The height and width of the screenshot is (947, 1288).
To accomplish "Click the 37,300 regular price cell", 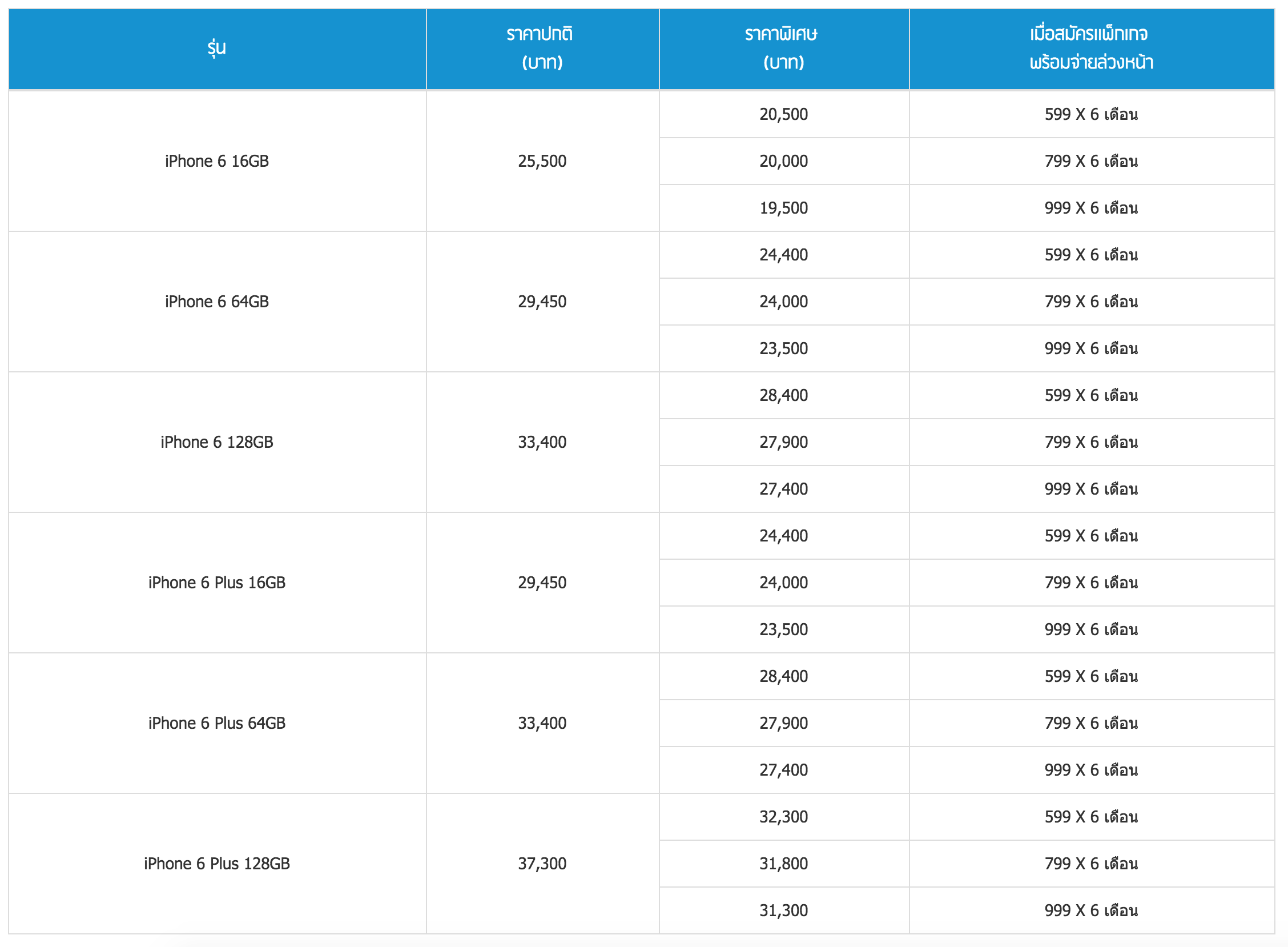I will click(x=542, y=863).
